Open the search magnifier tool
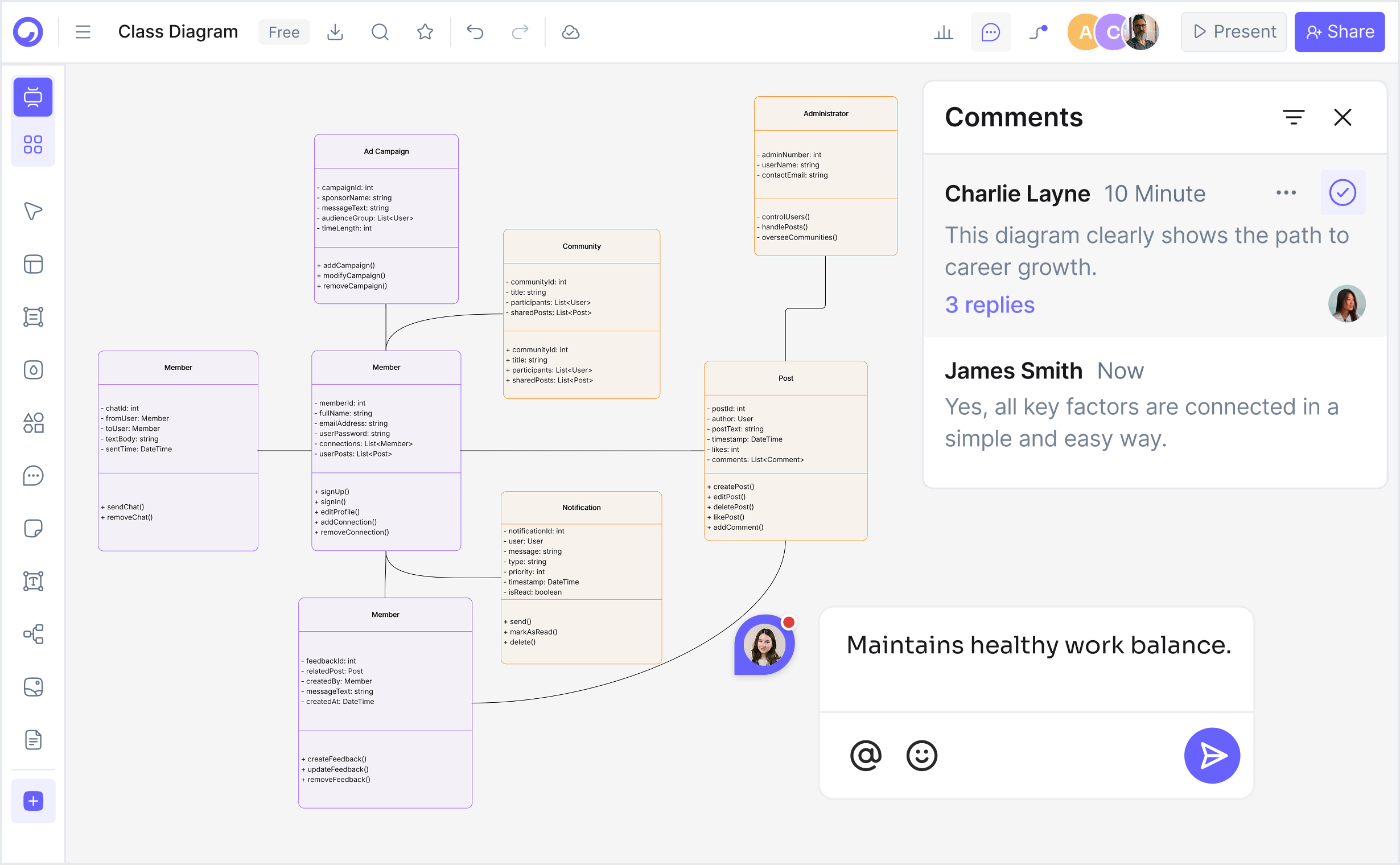The height and width of the screenshot is (865, 1400). coord(380,32)
